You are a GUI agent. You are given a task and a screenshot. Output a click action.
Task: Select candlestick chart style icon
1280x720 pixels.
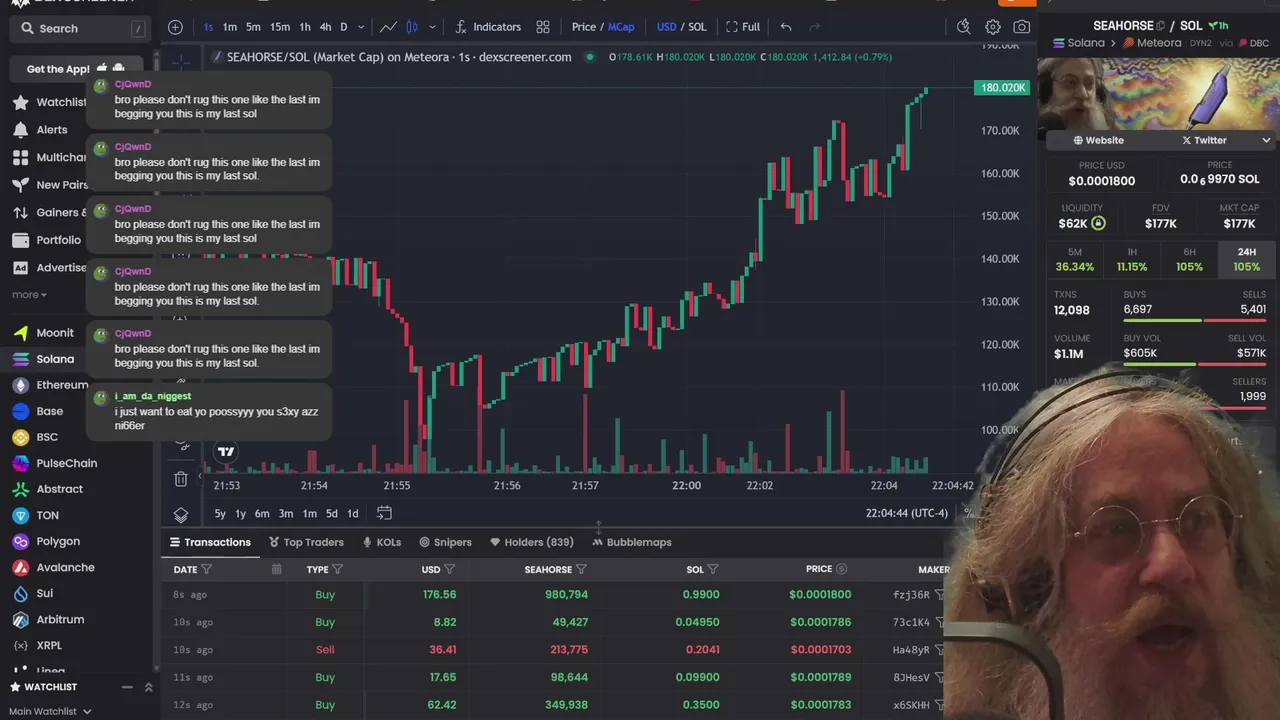coord(412,27)
